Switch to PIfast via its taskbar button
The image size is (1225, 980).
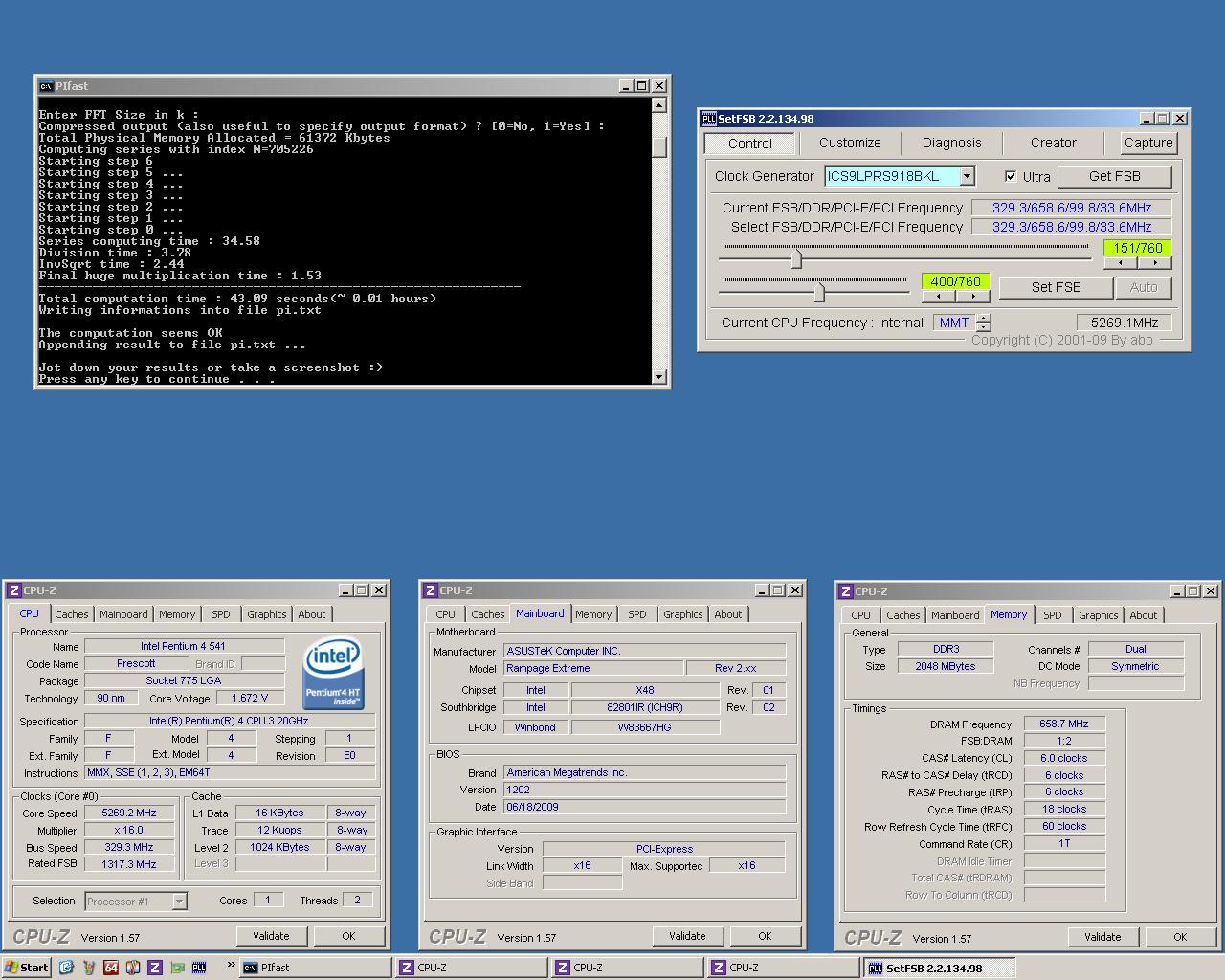[315, 968]
